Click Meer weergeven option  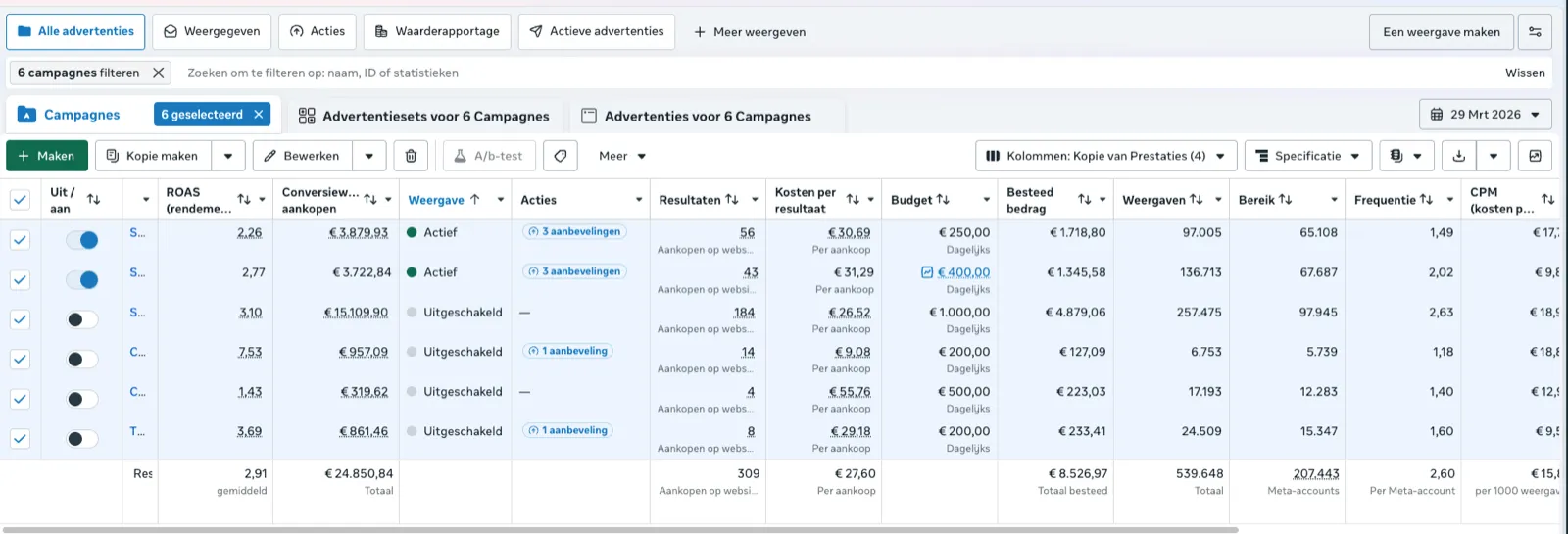tap(750, 32)
